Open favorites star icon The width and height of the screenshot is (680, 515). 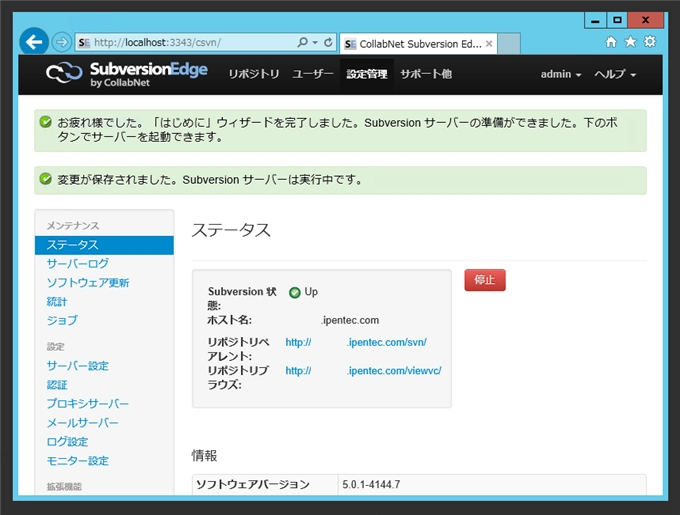pos(630,42)
